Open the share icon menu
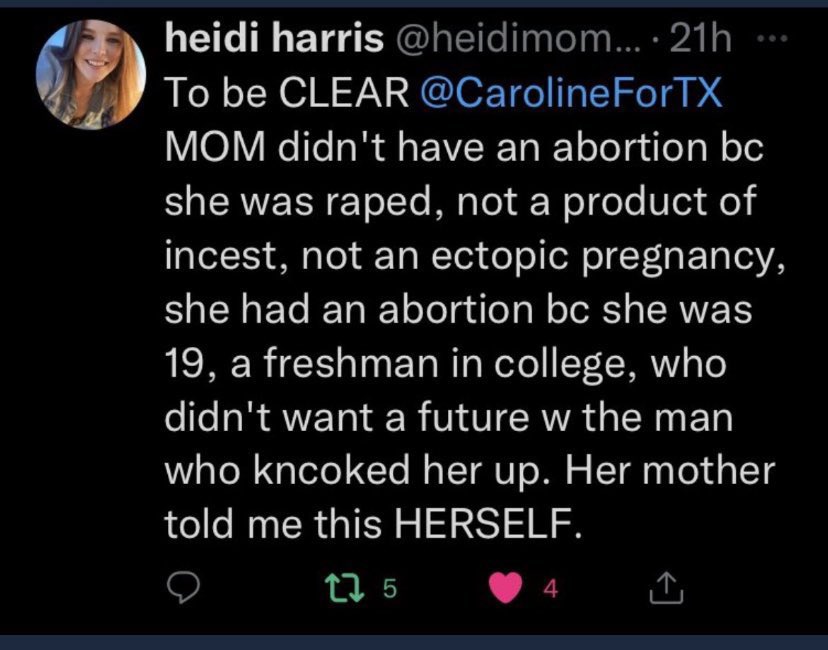This screenshot has height=650, width=828. pos(666,588)
